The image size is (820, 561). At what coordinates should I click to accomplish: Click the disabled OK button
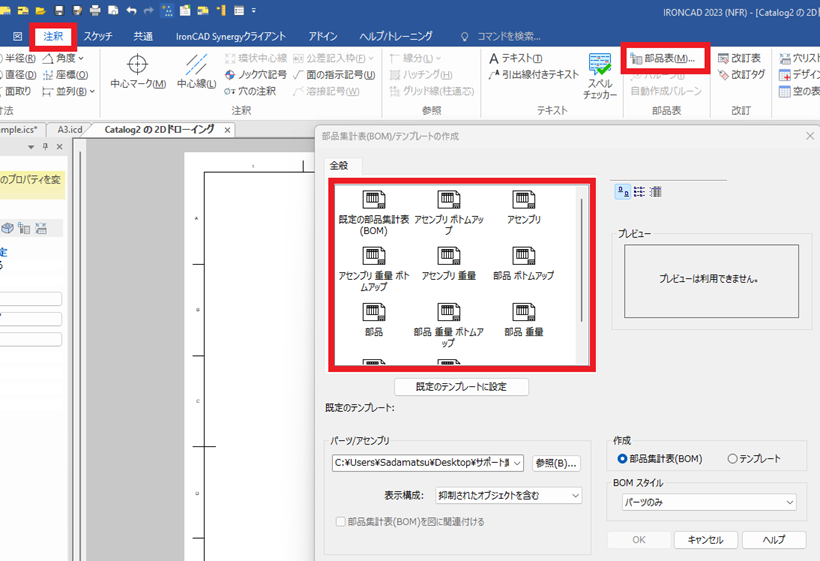639,540
